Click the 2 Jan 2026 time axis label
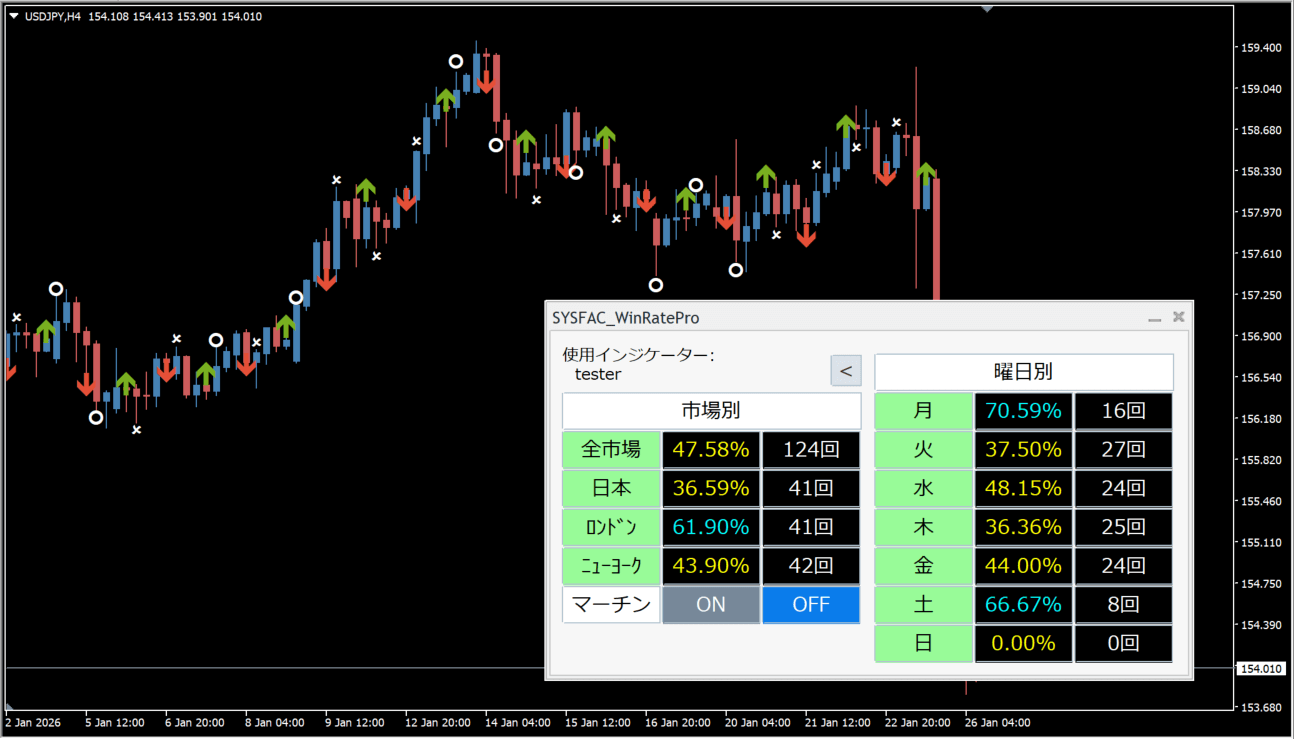This screenshot has height=739, width=1294. tap(31, 722)
